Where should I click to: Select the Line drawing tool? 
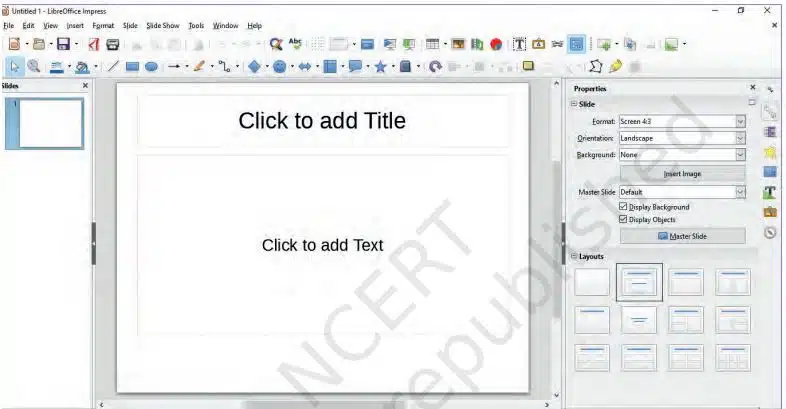tap(113, 67)
